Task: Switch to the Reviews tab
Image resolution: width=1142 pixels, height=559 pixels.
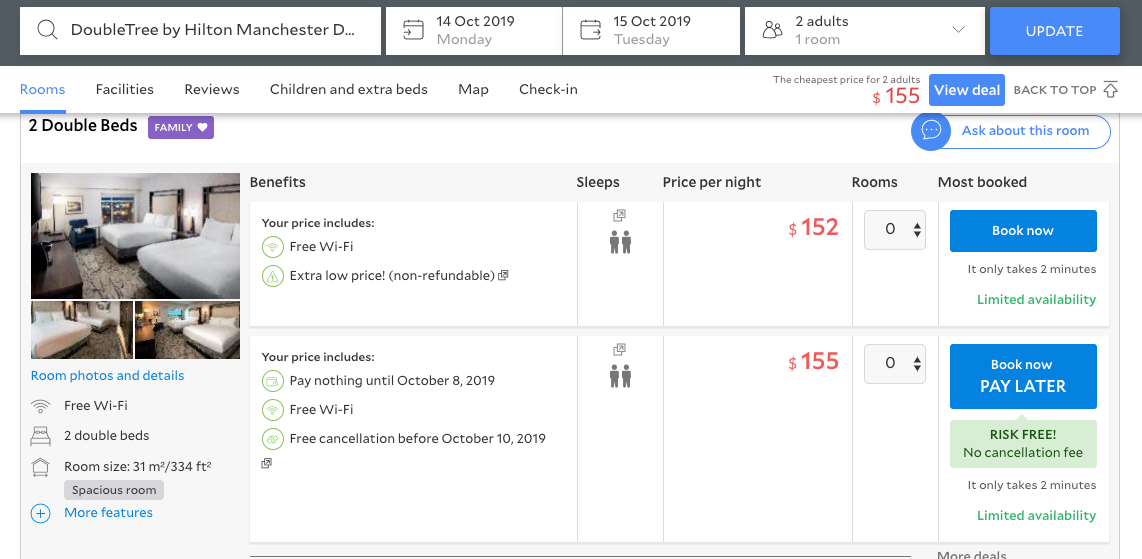Action: (x=212, y=89)
